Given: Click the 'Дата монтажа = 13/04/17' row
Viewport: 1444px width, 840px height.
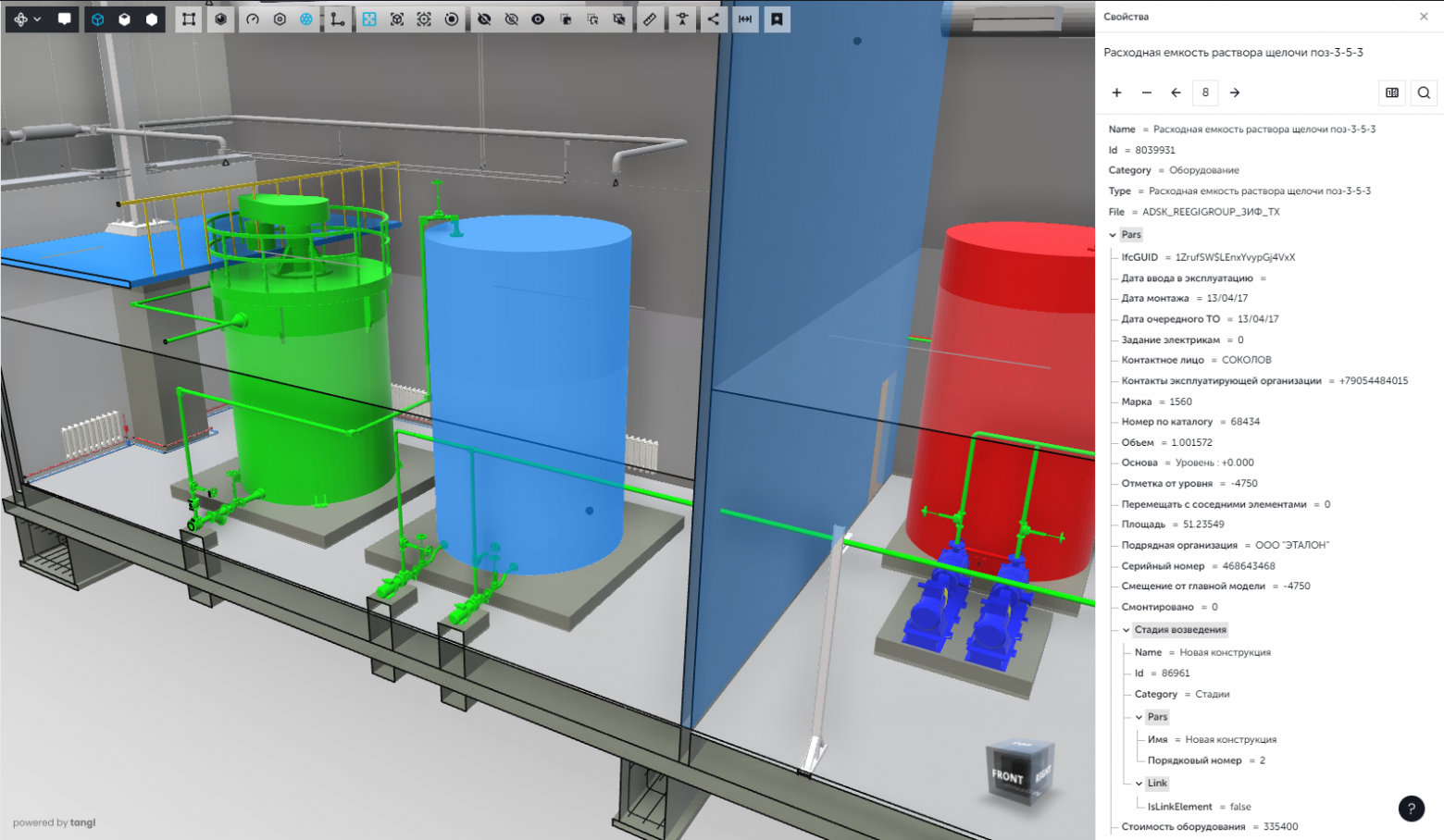Looking at the screenshot, I should 1185,298.
